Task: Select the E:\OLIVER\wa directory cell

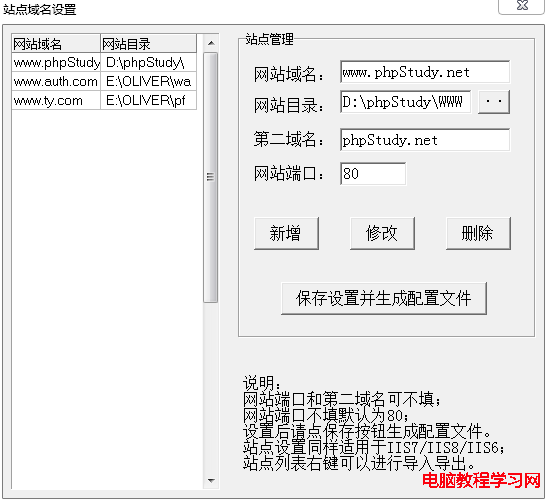Action: point(149,81)
